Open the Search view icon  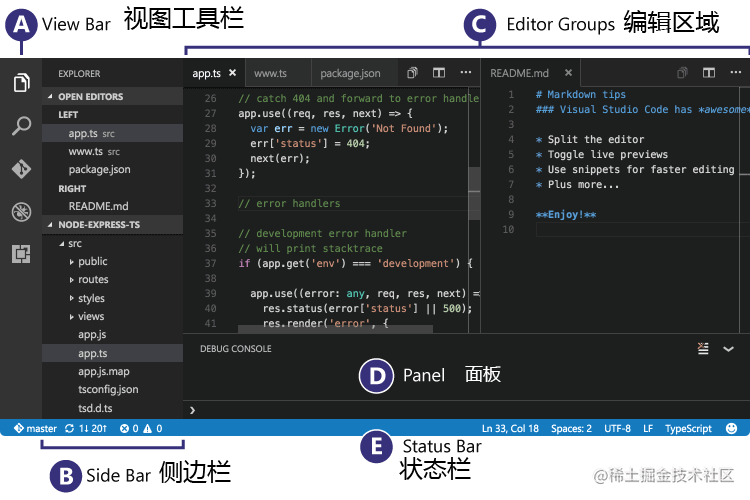(x=21, y=125)
